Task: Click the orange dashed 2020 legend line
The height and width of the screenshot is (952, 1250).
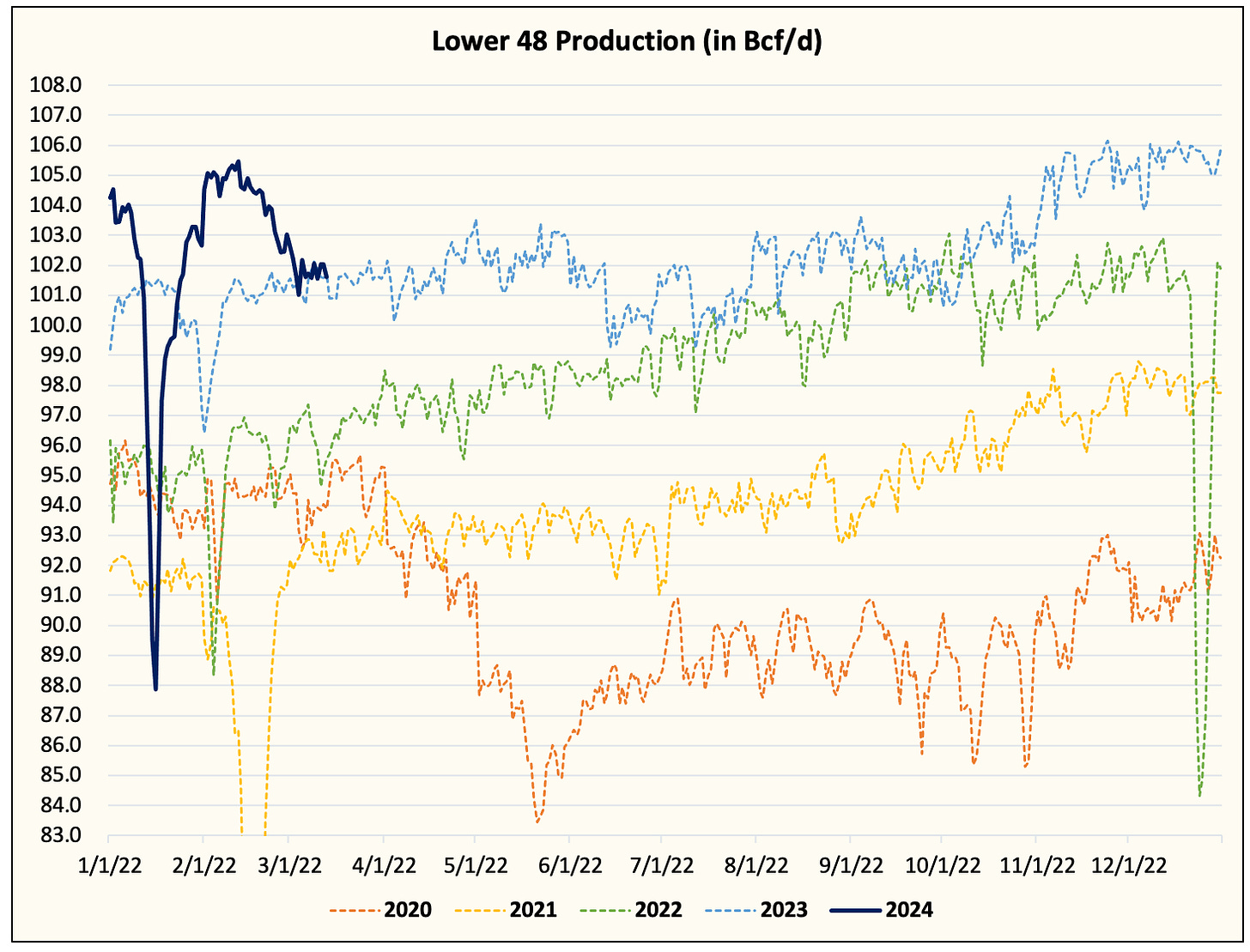Action: click(x=355, y=910)
